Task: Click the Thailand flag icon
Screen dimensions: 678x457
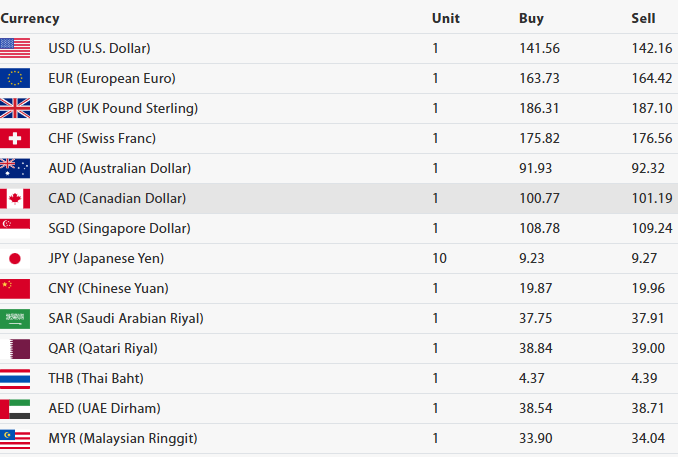Action: tap(15, 378)
